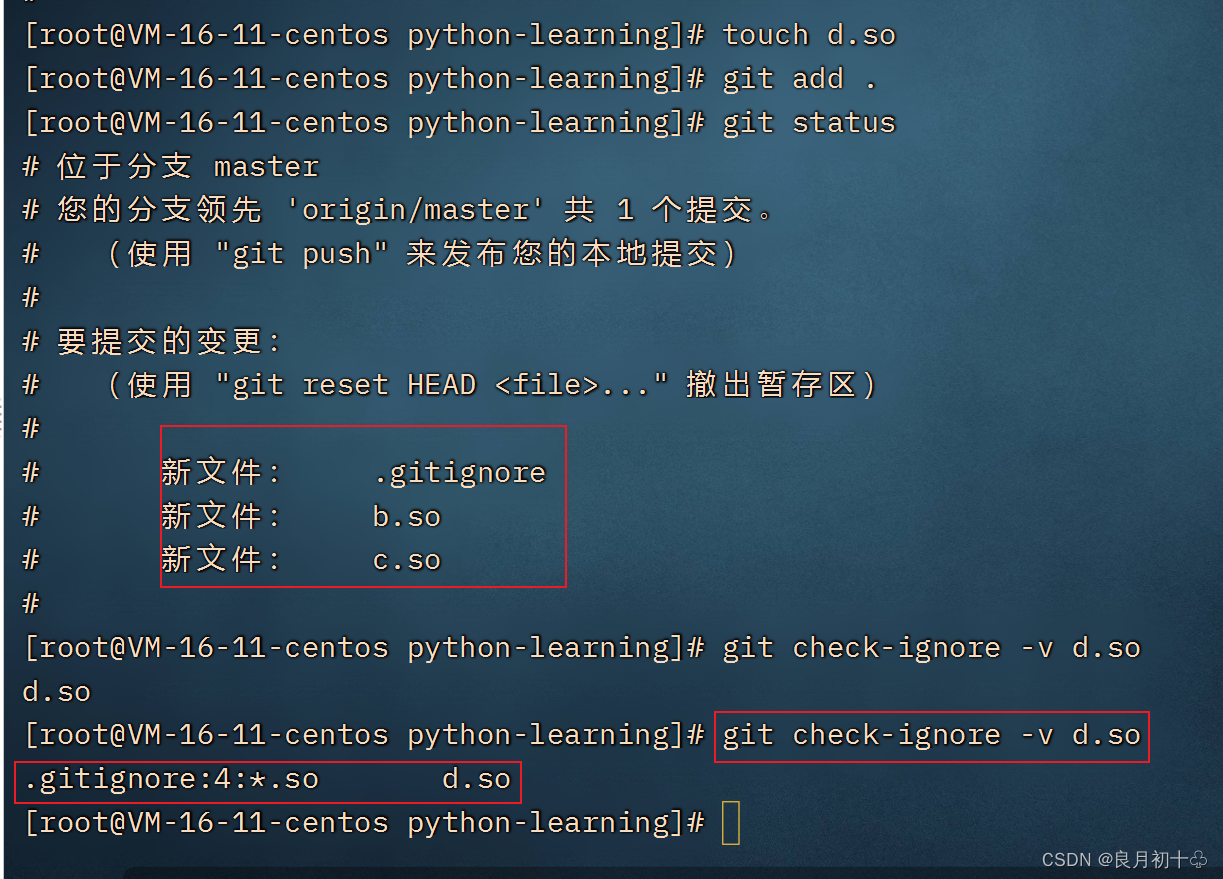Click the git status command text
Screen dimensions: 1223x879
click(x=807, y=122)
